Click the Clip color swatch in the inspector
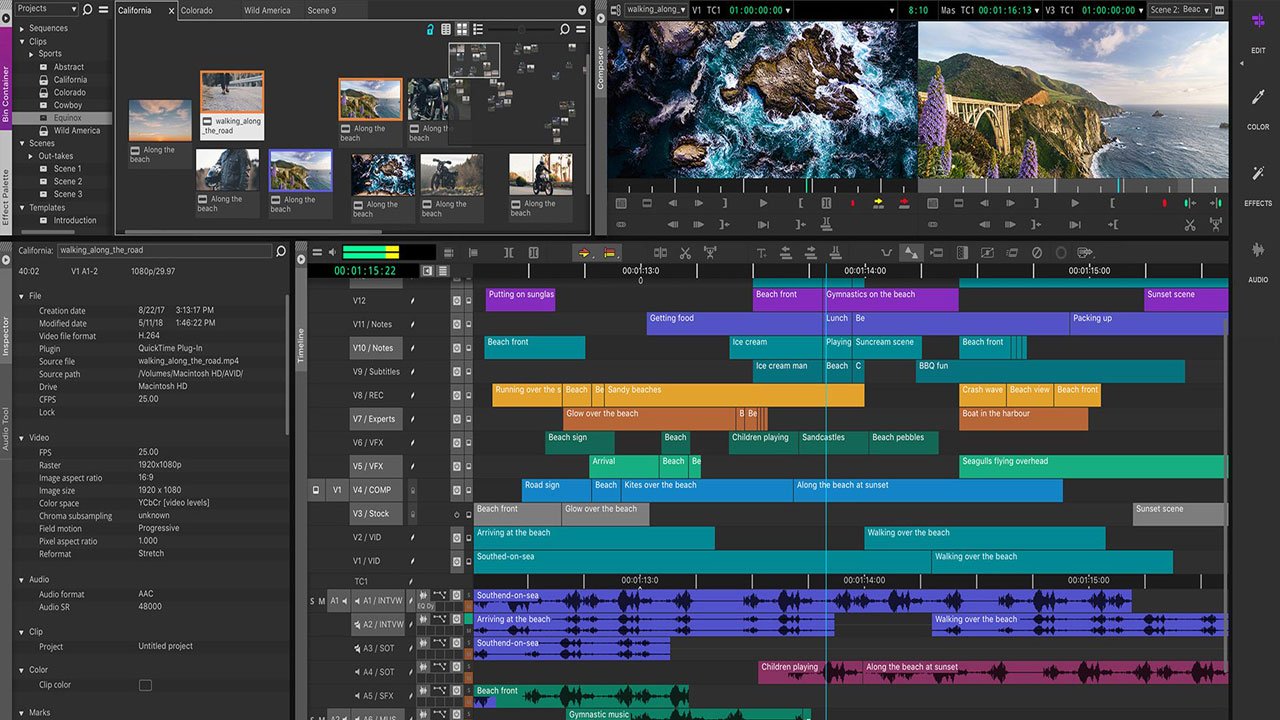 click(145, 685)
